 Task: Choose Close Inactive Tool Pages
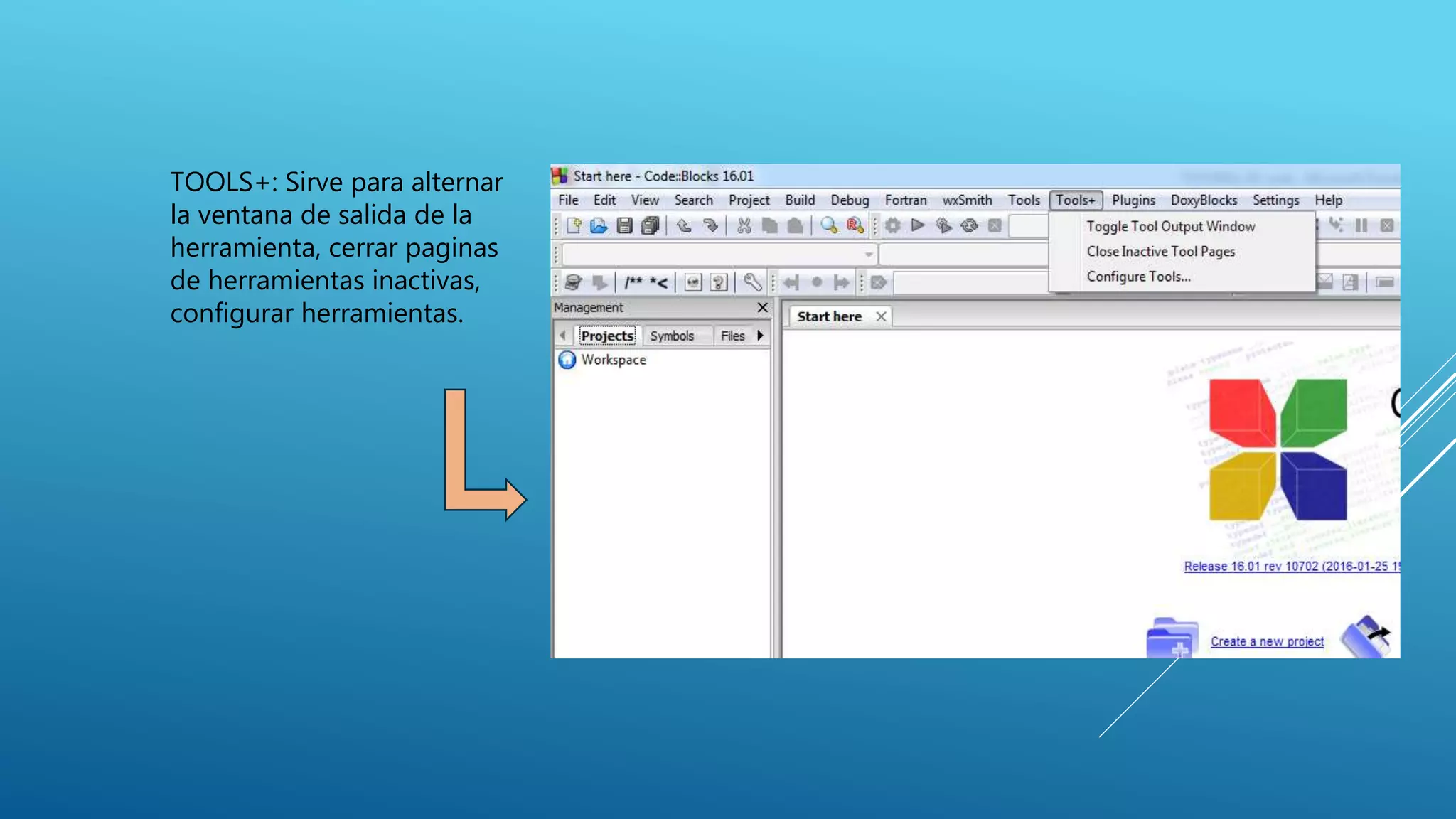(1182, 252)
